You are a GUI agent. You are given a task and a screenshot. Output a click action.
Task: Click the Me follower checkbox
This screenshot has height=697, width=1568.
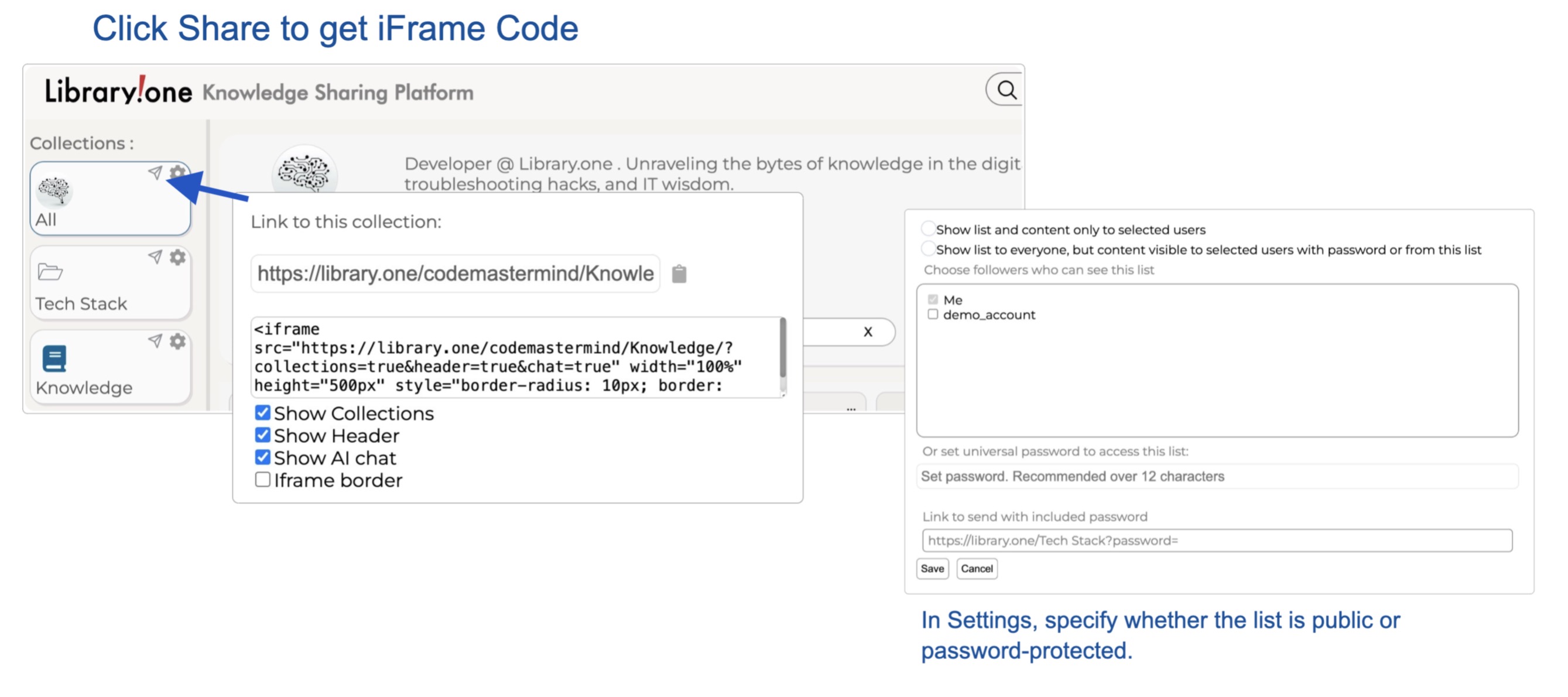pyautogui.click(x=933, y=299)
